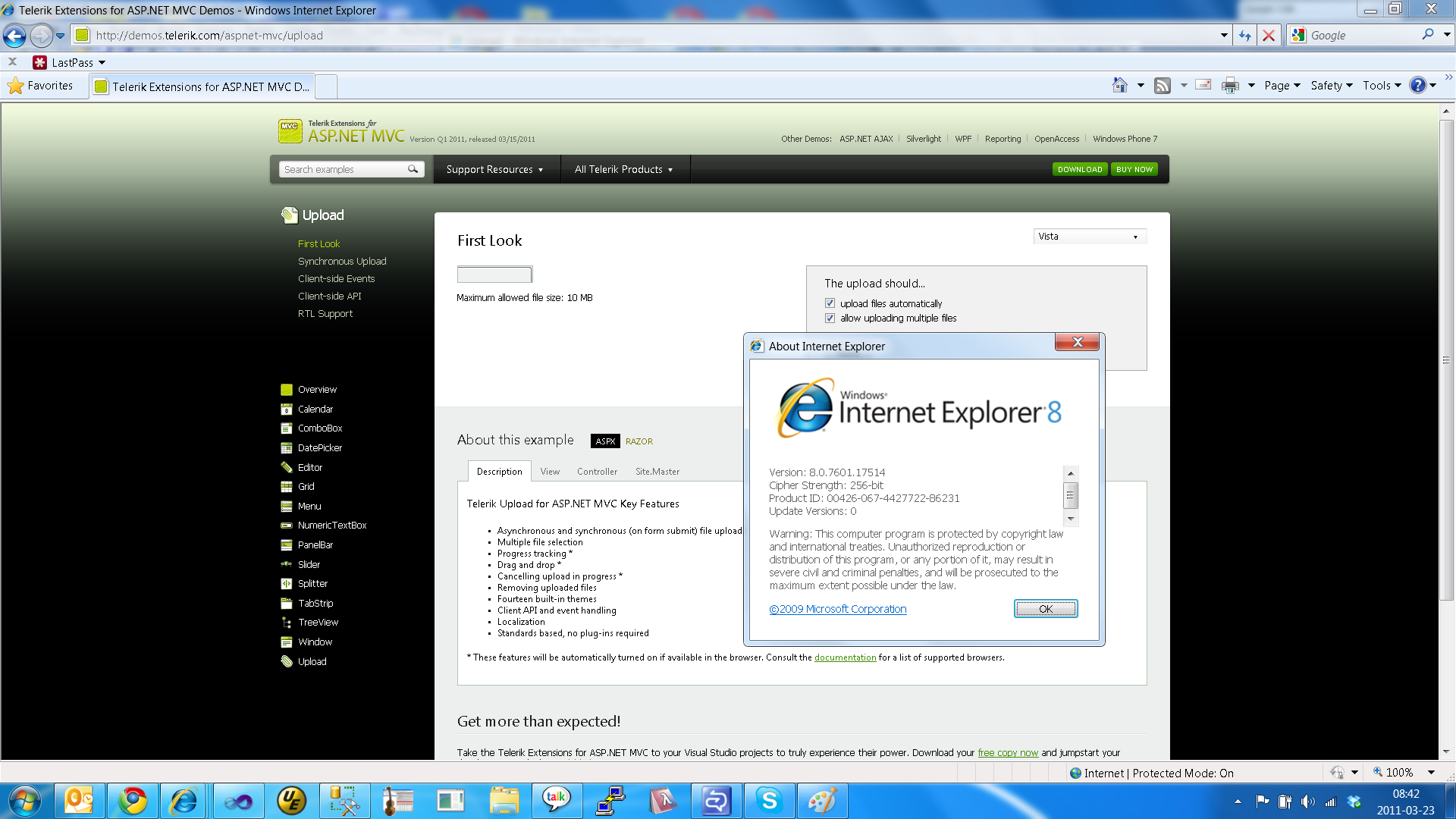Expand All Telerik Products menu

click(x=623, y=169)
